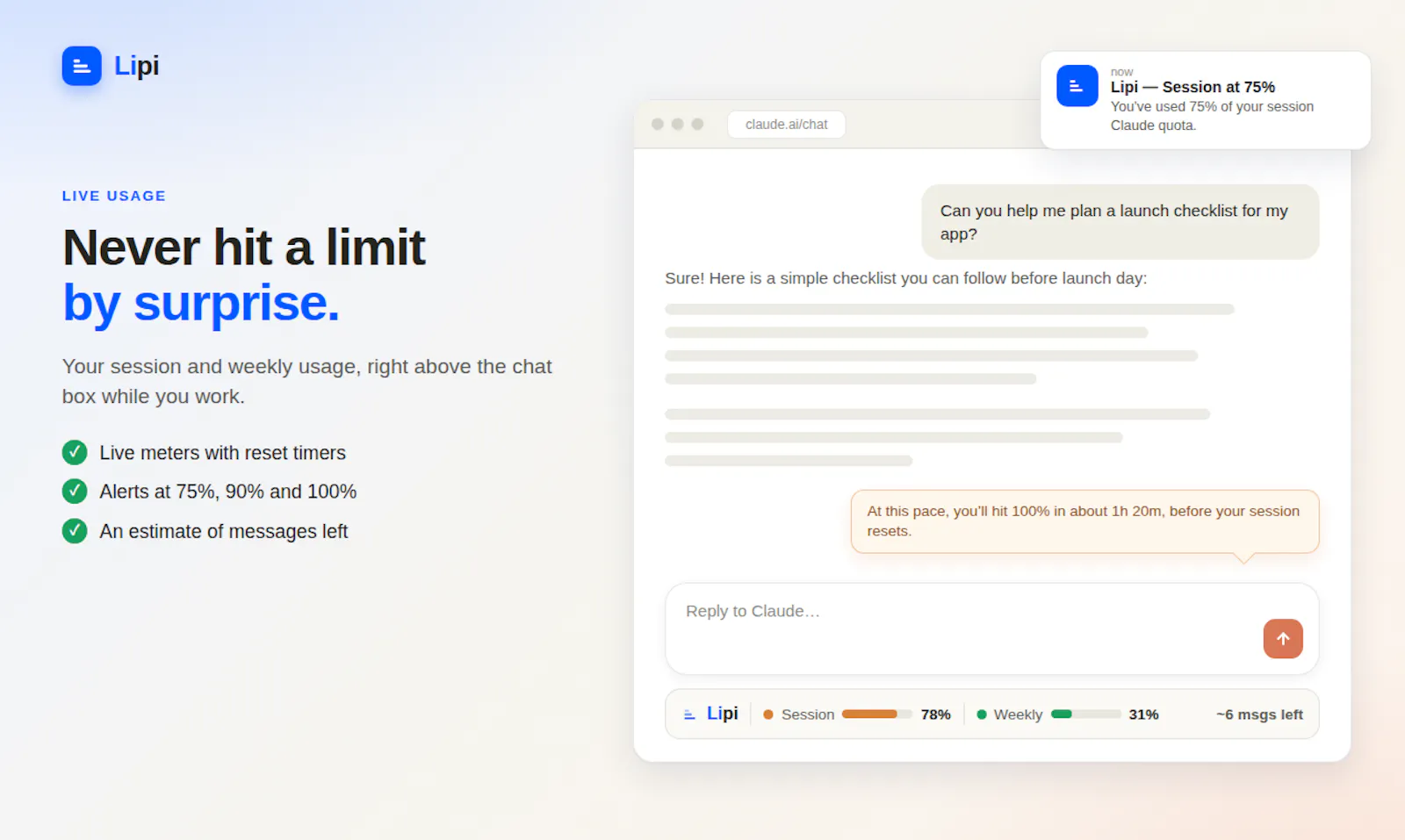
Task: Click the 'Weekly' label in usage bar
Action: pyautogui.click(x=1018, y=714)
